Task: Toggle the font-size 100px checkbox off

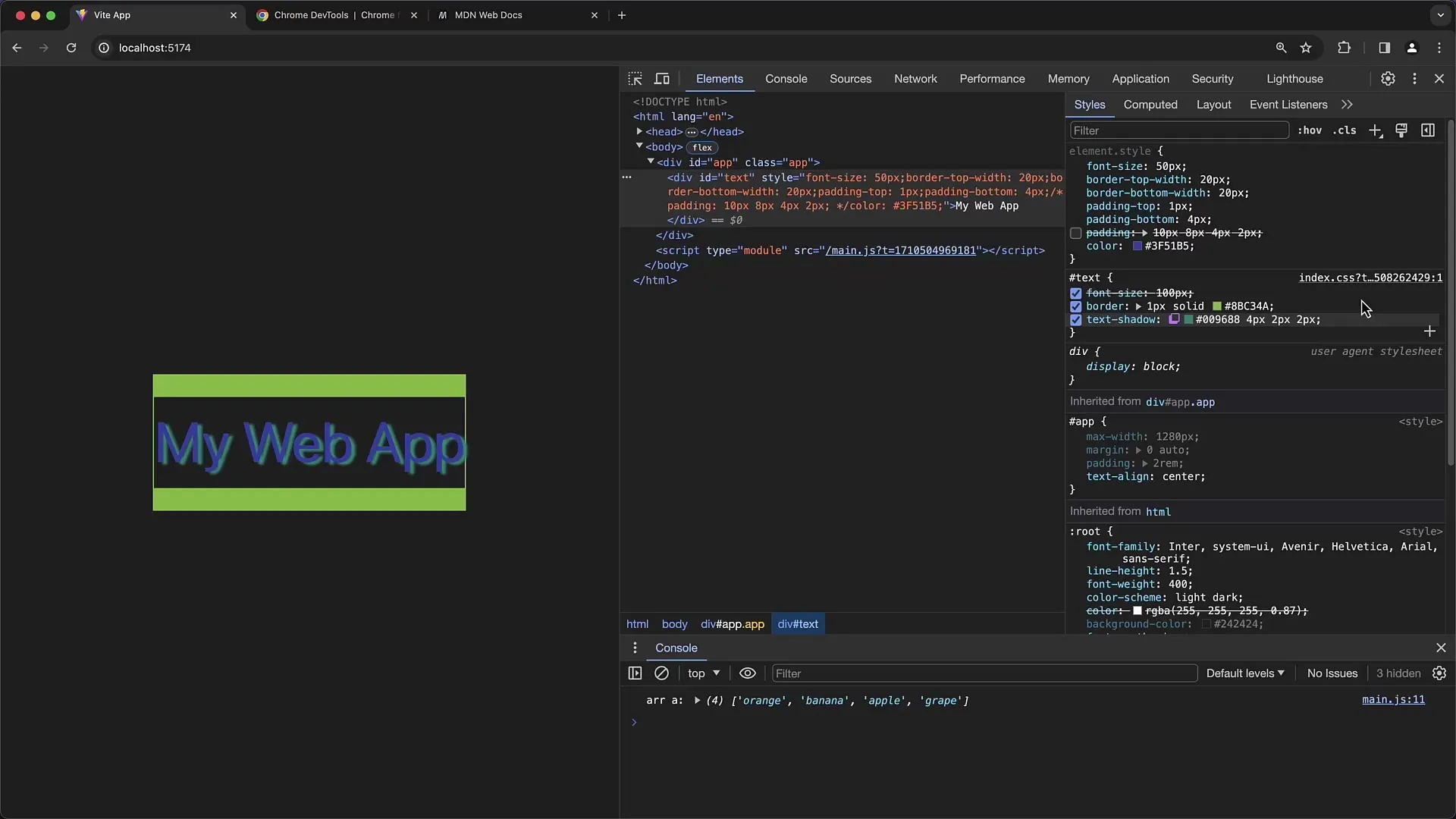Action: tap(1076, 292)
